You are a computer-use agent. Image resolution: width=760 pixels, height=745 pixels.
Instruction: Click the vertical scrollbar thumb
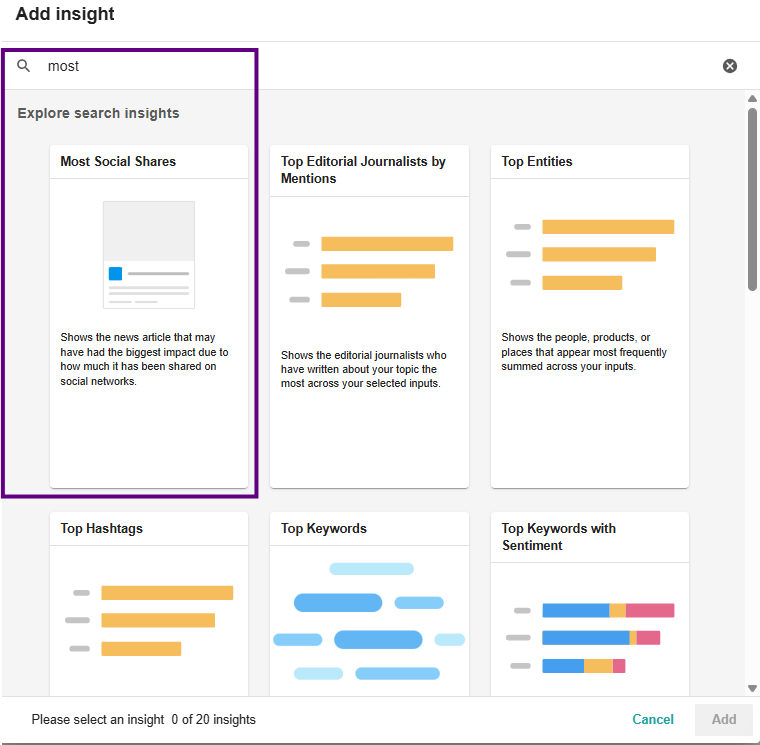click(752, 198)
